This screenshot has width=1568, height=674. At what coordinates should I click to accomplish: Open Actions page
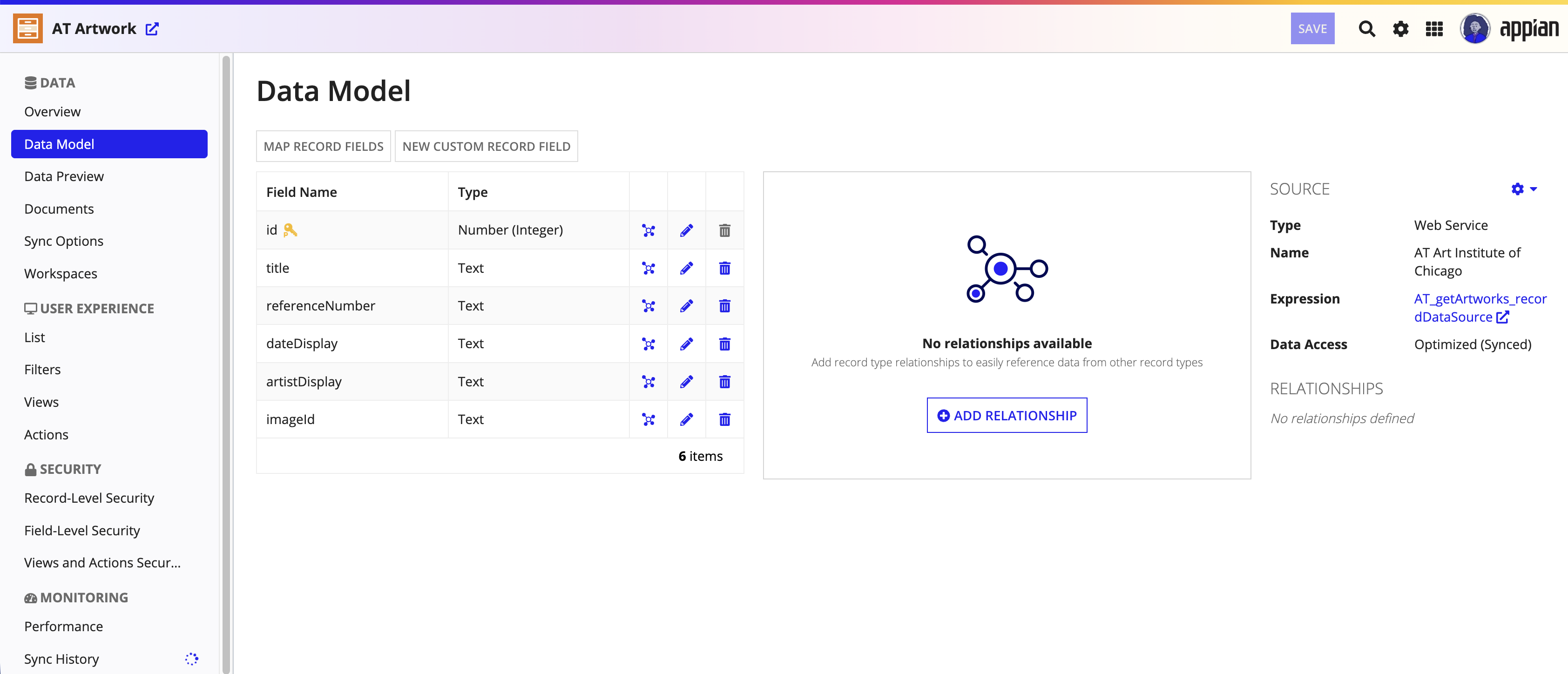[109, 435]
